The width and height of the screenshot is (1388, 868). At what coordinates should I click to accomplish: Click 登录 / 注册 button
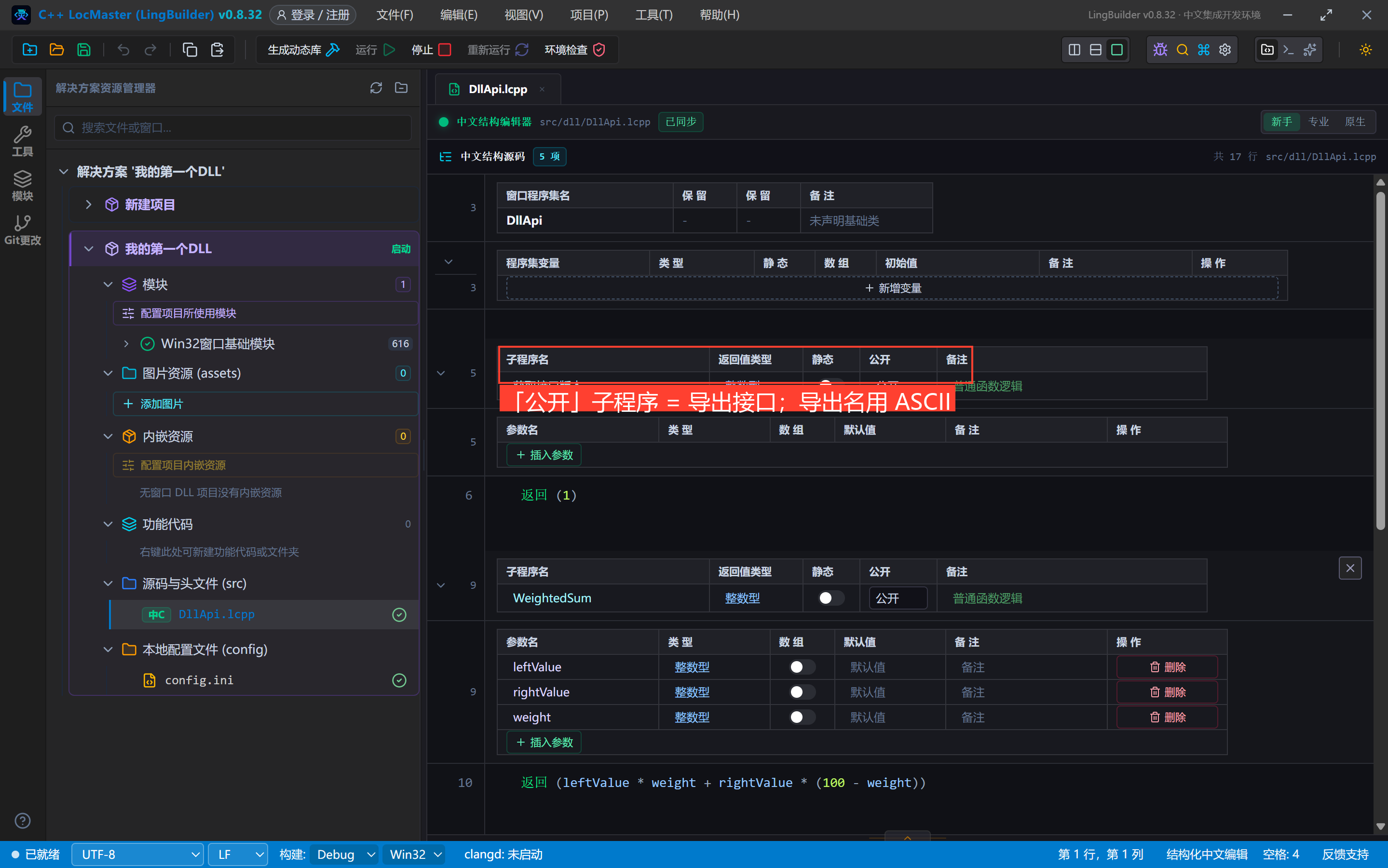[x=313, y=15]
